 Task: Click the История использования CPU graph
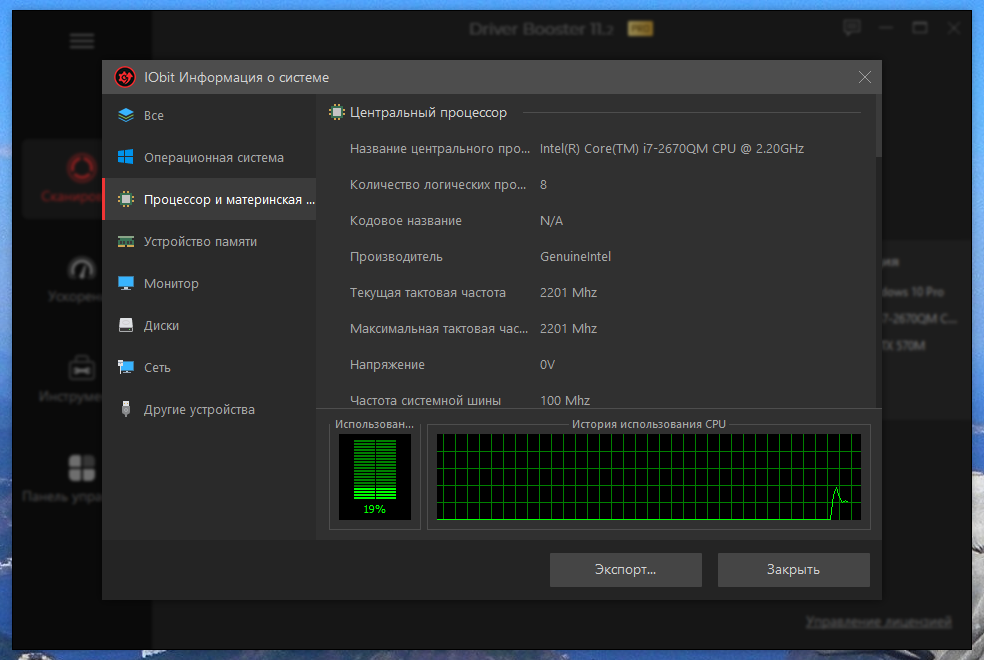pyautogui.click(x=649, y=477)
